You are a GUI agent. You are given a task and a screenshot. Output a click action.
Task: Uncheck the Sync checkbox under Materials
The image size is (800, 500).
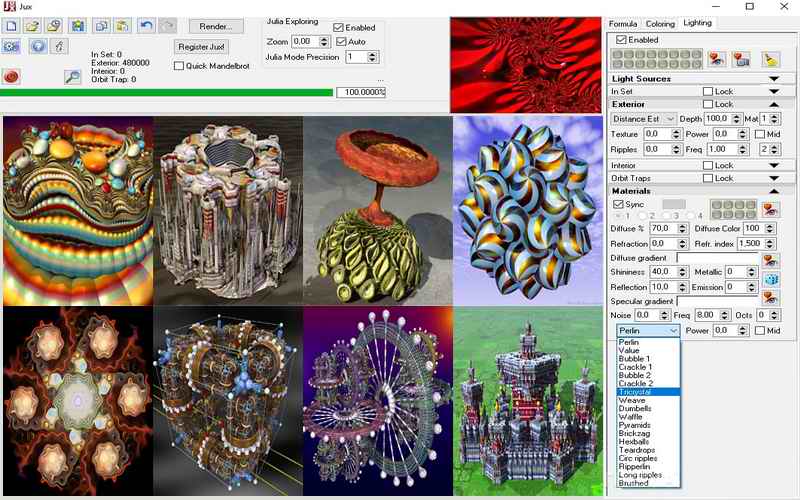pos(618,204)
